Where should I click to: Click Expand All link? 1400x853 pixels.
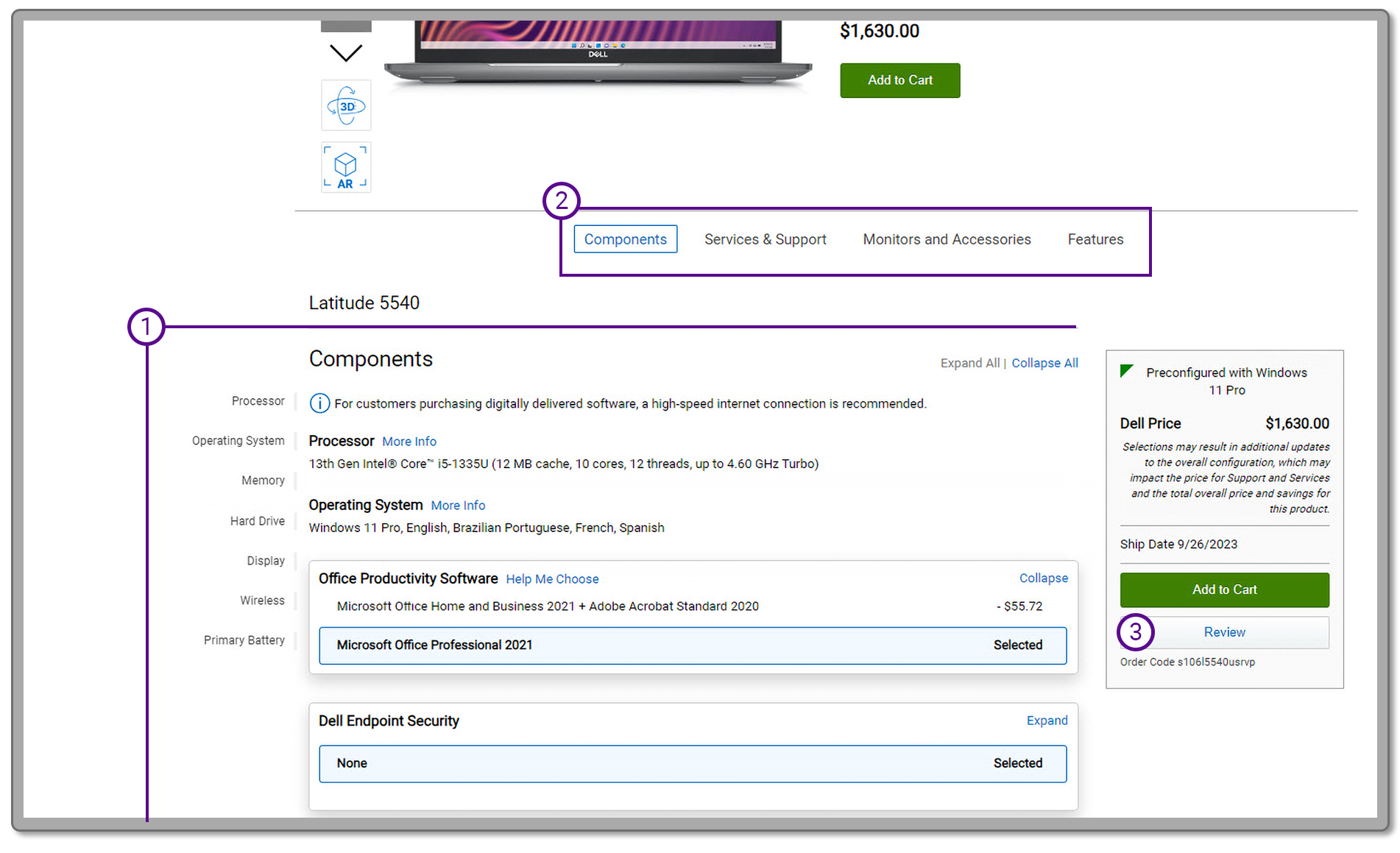tap(970, 363)
